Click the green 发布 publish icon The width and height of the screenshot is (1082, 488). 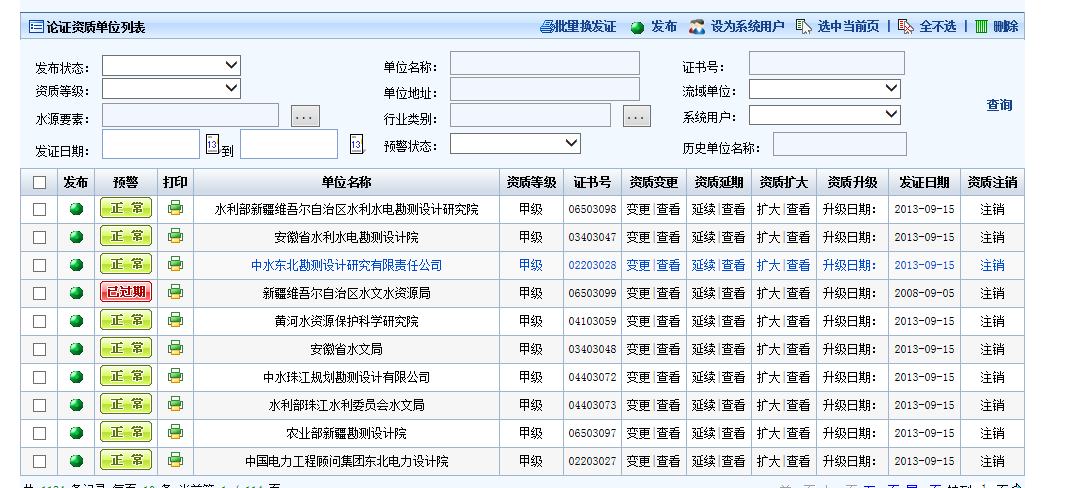[638, 28]
